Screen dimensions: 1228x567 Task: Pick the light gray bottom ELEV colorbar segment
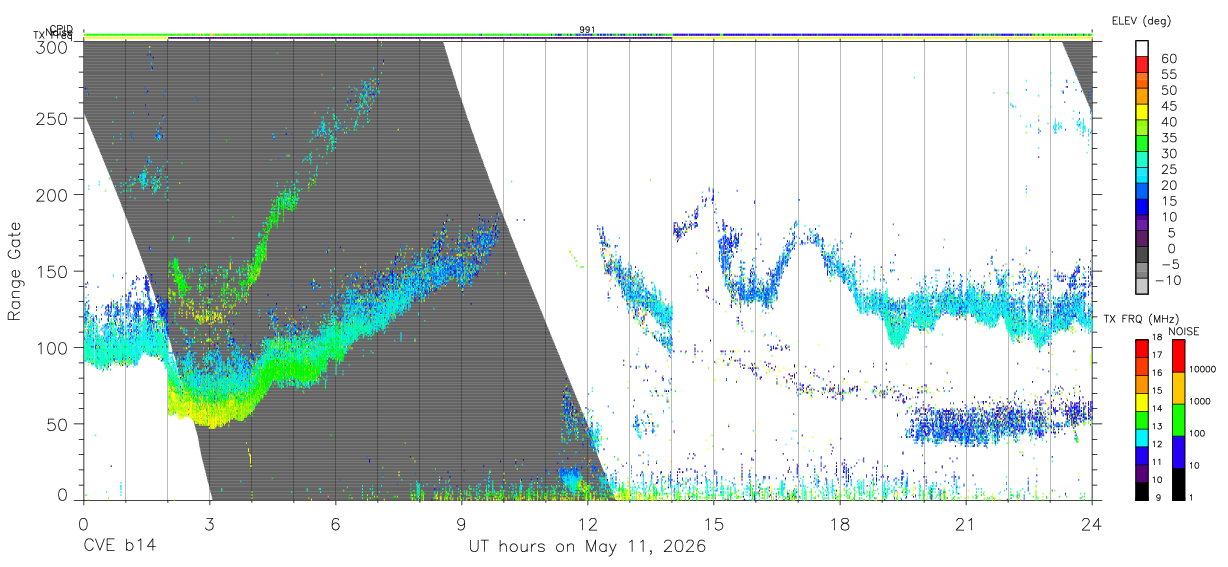(1142, 287)
